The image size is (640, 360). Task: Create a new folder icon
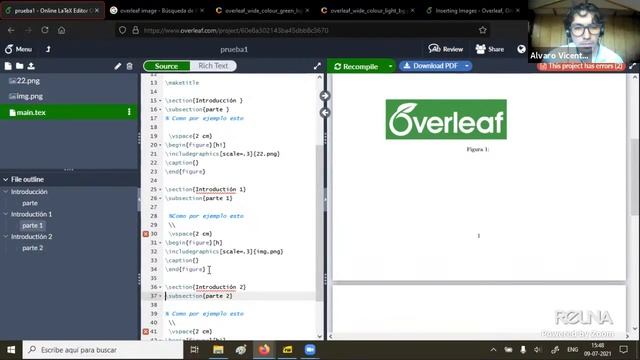(19, 66)
